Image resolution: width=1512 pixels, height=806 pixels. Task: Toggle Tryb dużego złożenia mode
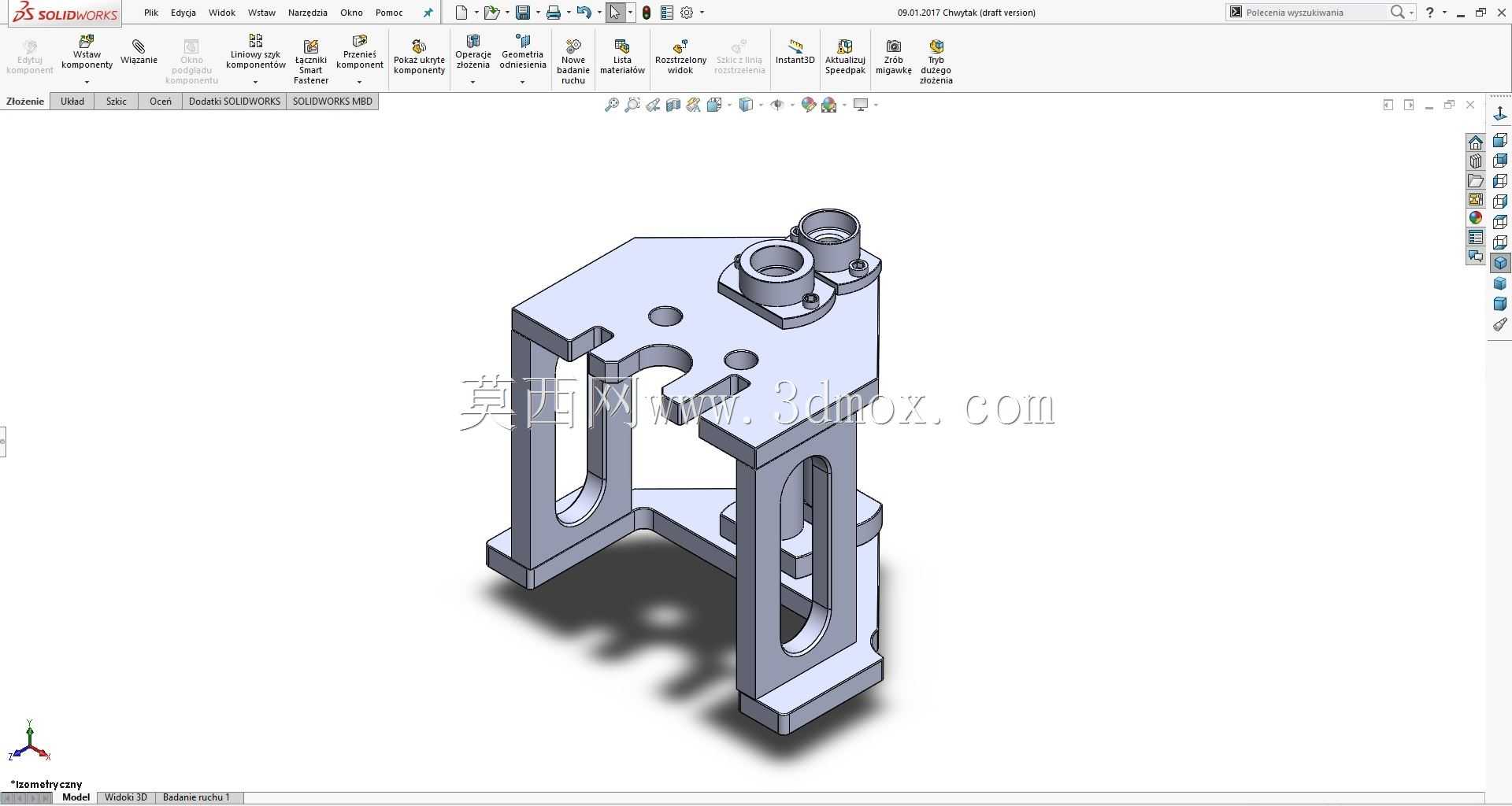[x=936, y=61]
